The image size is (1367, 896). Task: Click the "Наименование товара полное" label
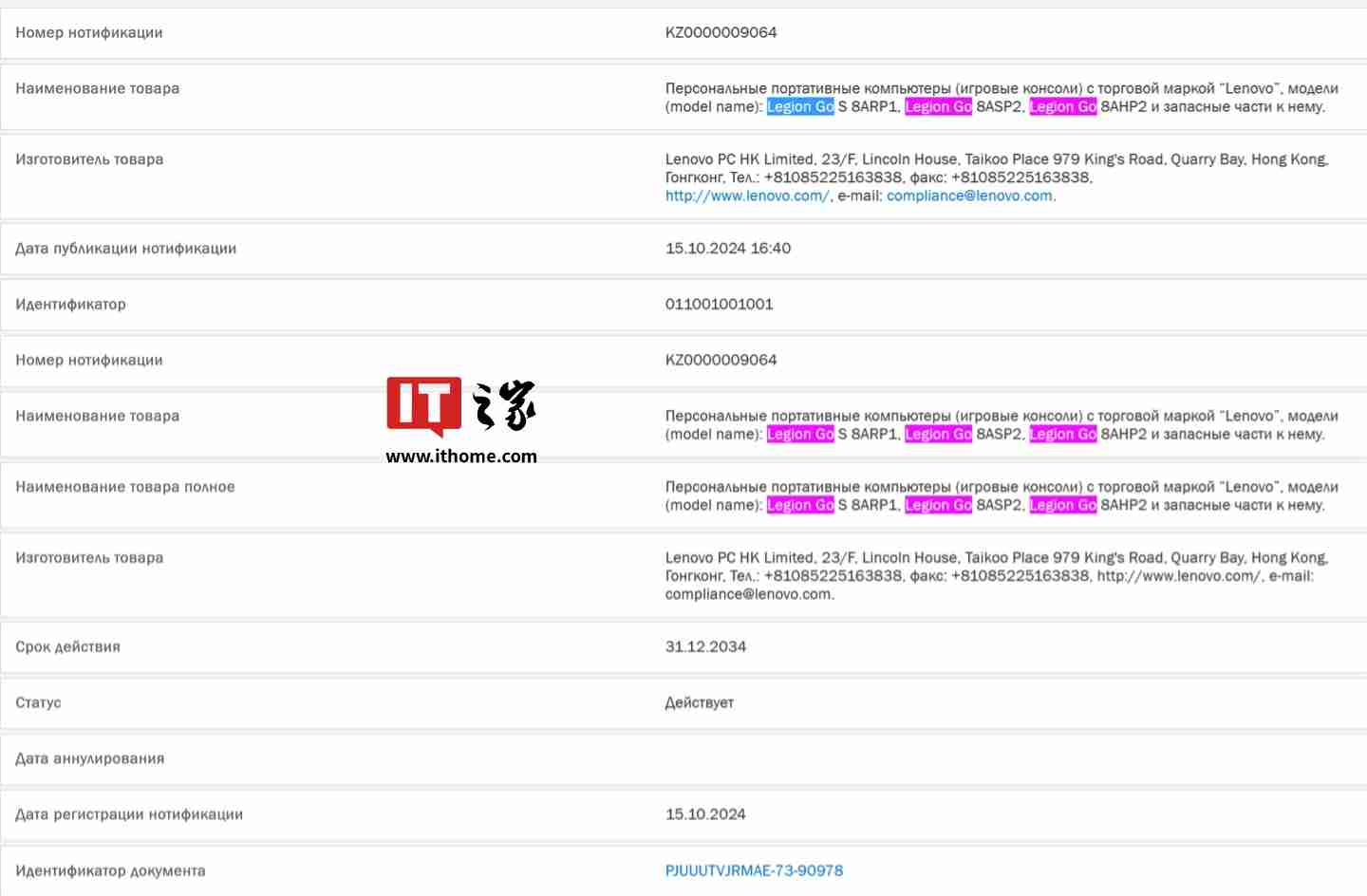125,487
